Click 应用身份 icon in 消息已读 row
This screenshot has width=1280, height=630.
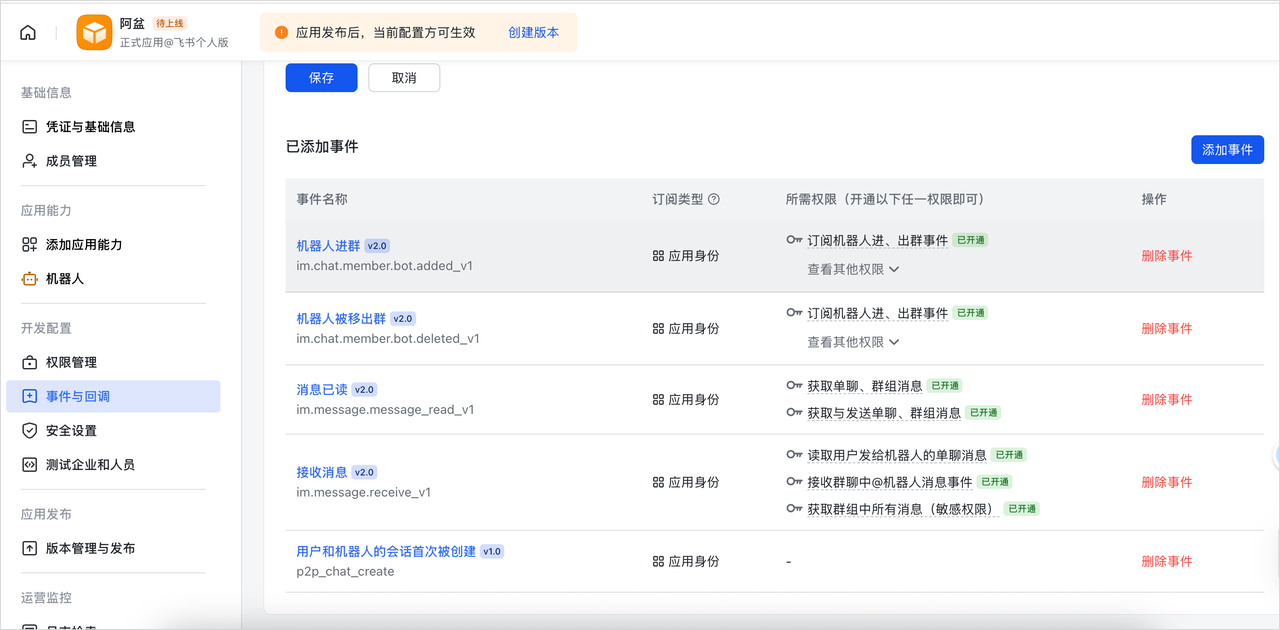658,400
